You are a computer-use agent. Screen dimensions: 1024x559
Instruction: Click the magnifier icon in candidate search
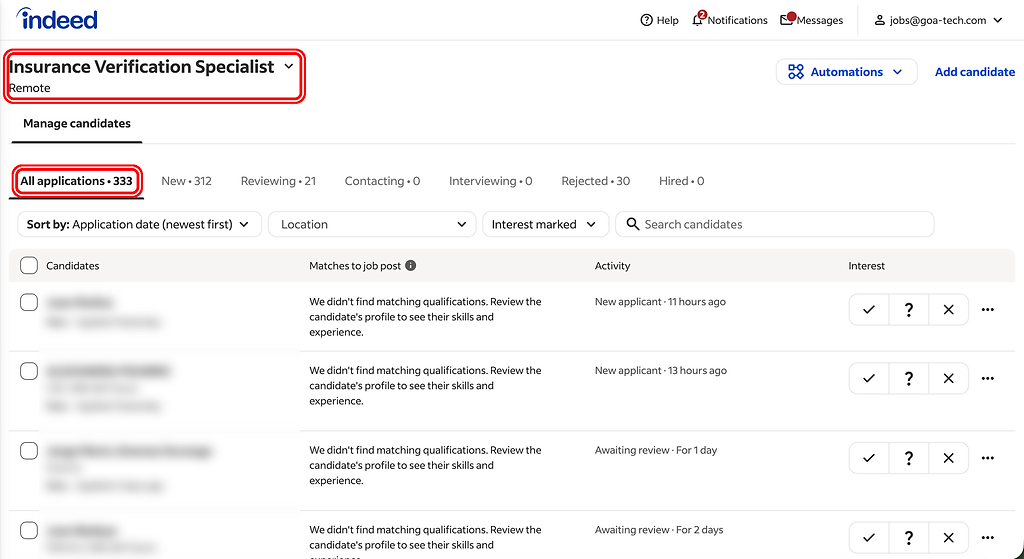point(632,224)
